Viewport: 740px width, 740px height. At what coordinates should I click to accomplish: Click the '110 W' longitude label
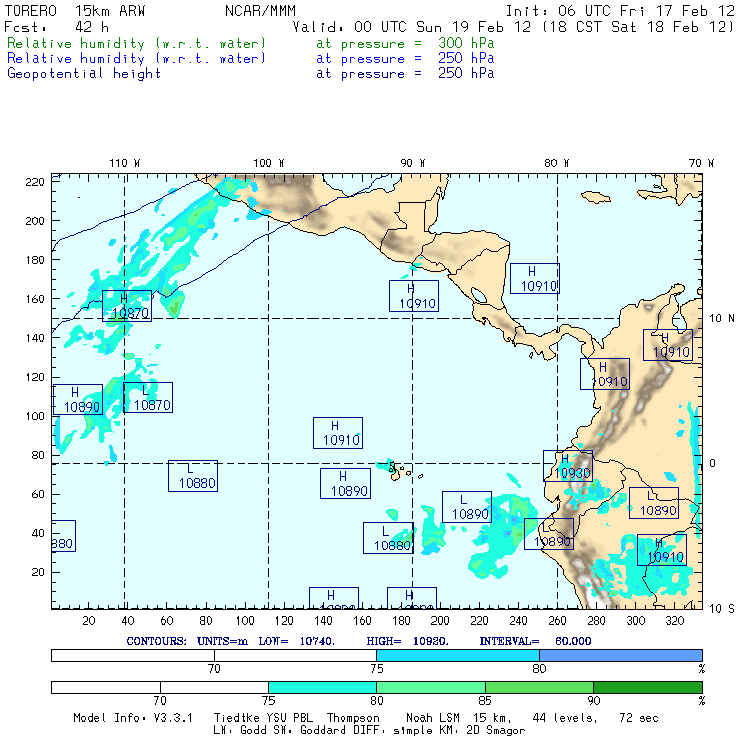coord(125,163)
